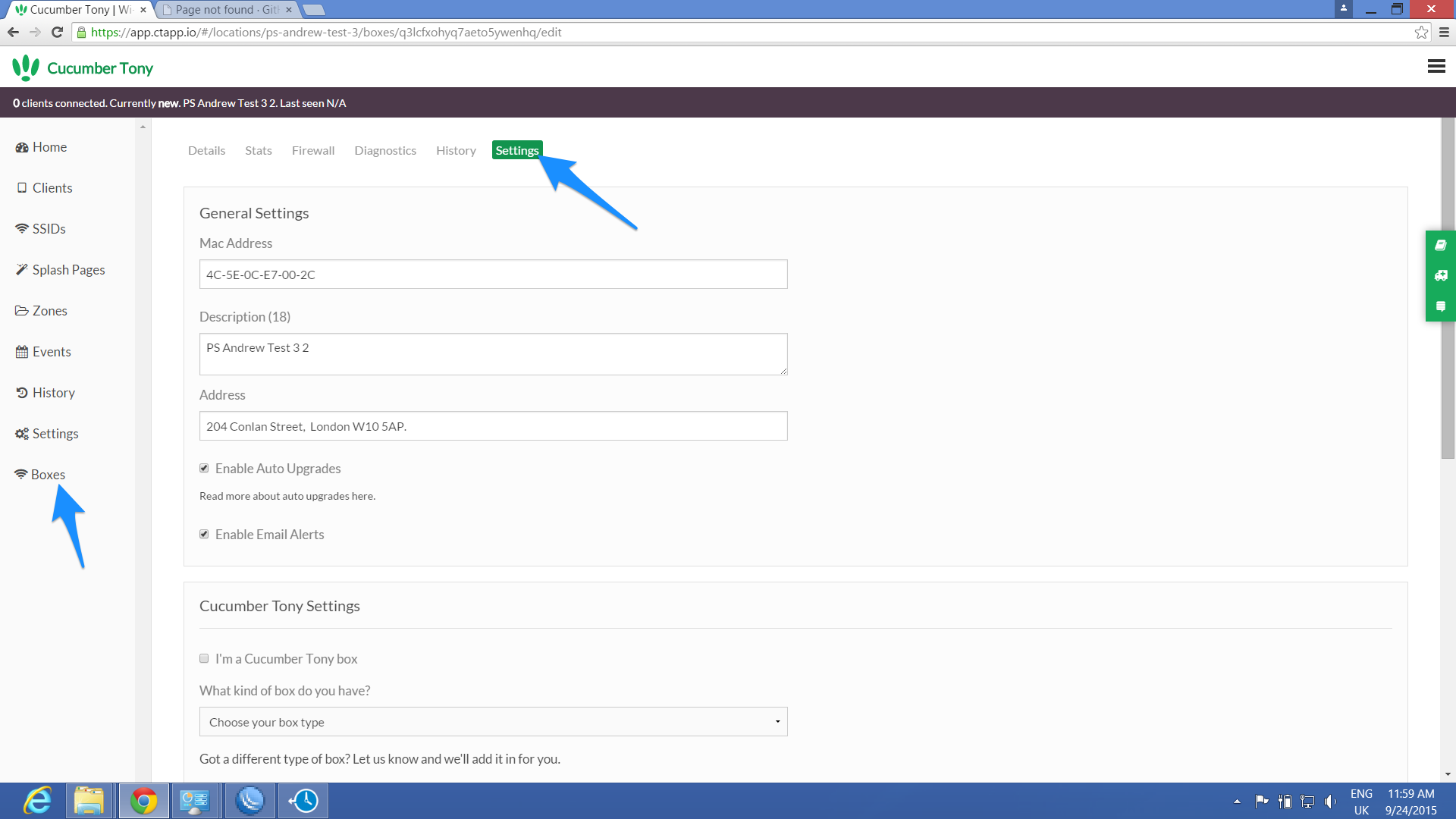The width and height of the screenshot is (1456, 819).
Task: Click Read more about auto upgrades text
Action: (287, 496)
